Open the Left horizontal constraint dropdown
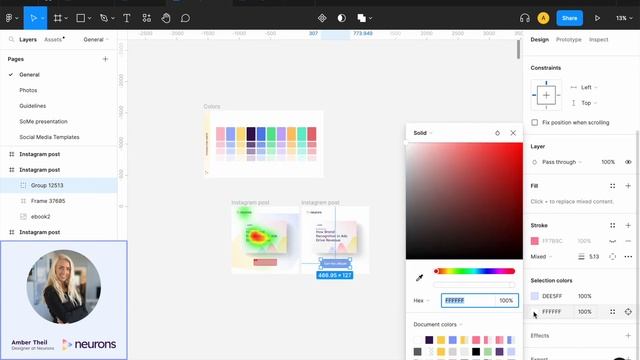 [589, 87]
